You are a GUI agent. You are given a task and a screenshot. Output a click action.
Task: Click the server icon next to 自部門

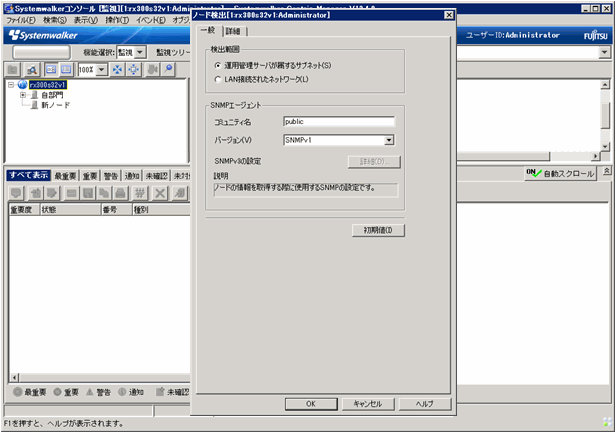click(x=35, y=95)
